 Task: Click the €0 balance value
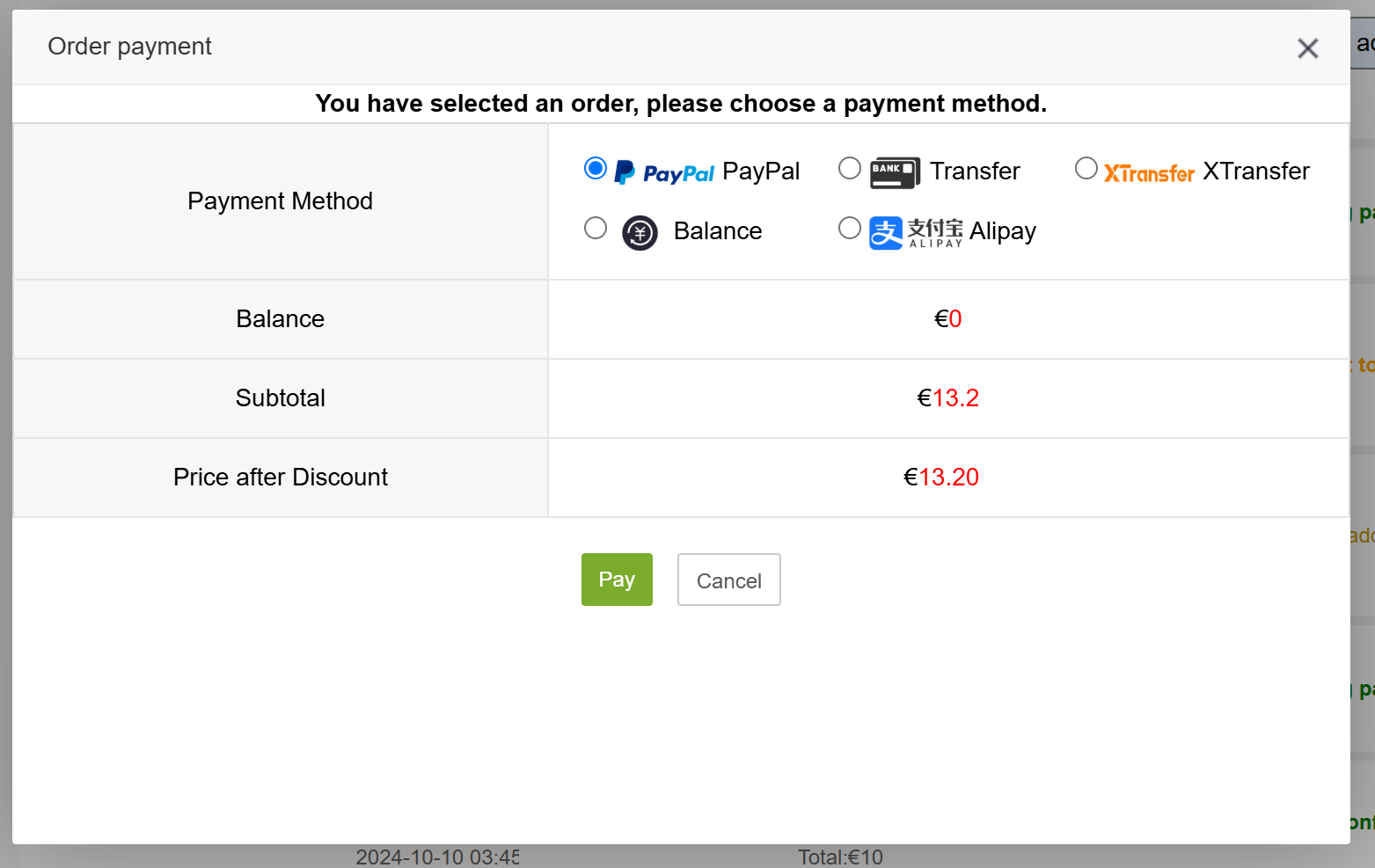pos(947,319)
